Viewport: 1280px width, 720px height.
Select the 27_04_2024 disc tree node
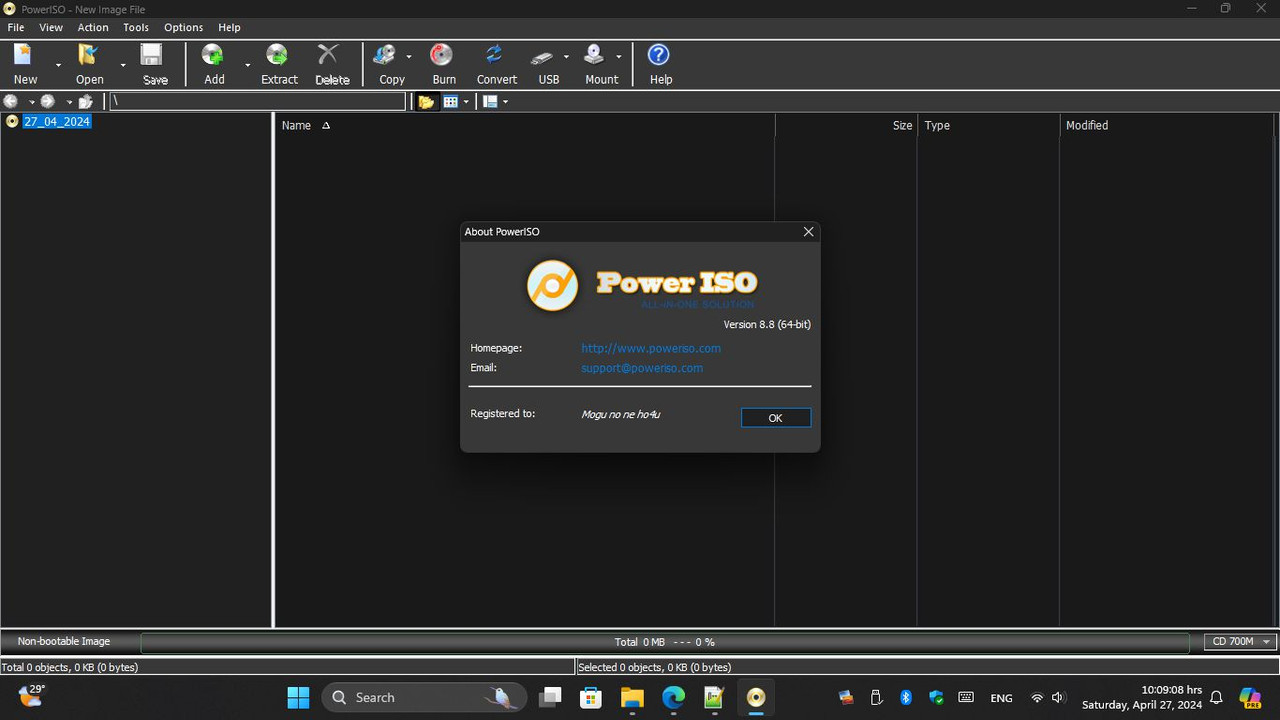(x=57, y=121)
